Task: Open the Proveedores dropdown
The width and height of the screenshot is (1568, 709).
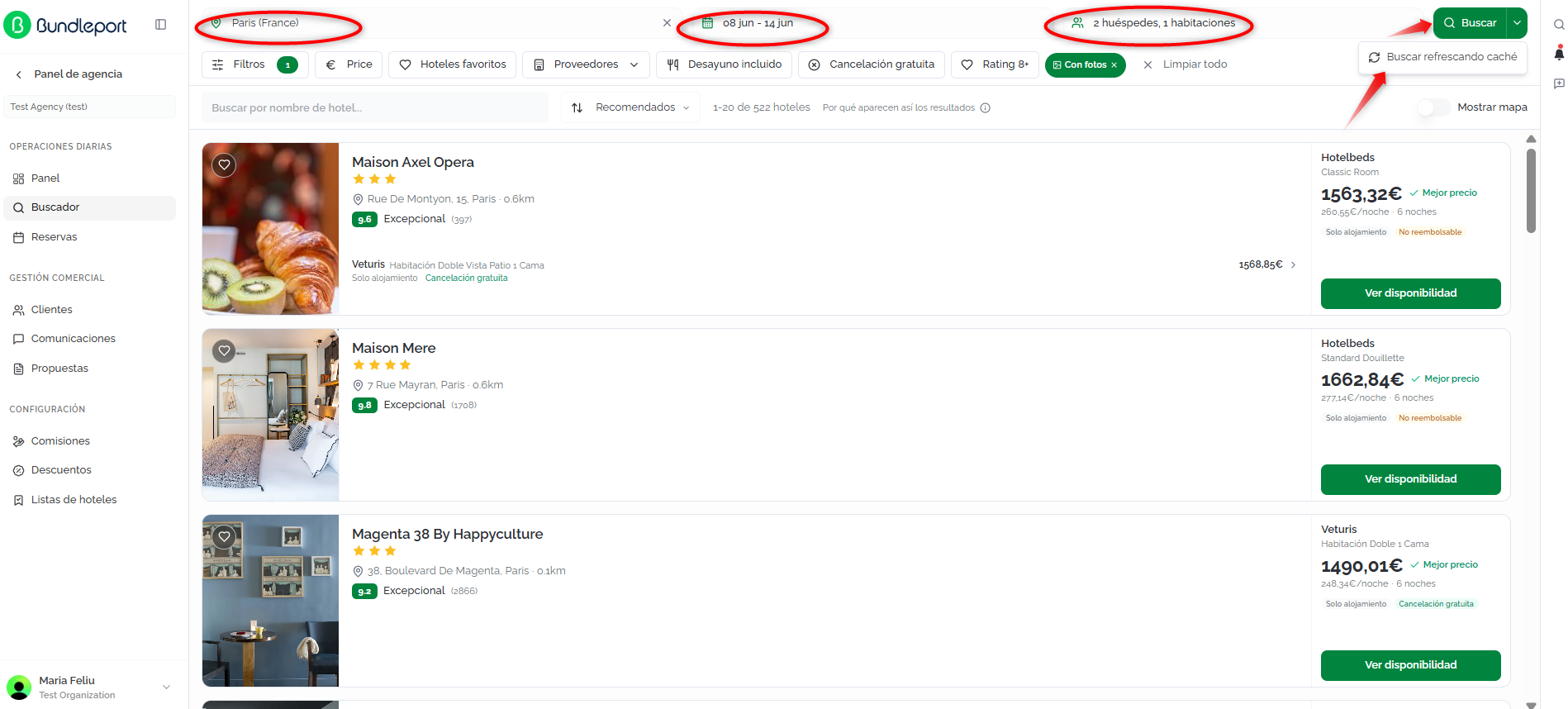Action: pos(587,64)
